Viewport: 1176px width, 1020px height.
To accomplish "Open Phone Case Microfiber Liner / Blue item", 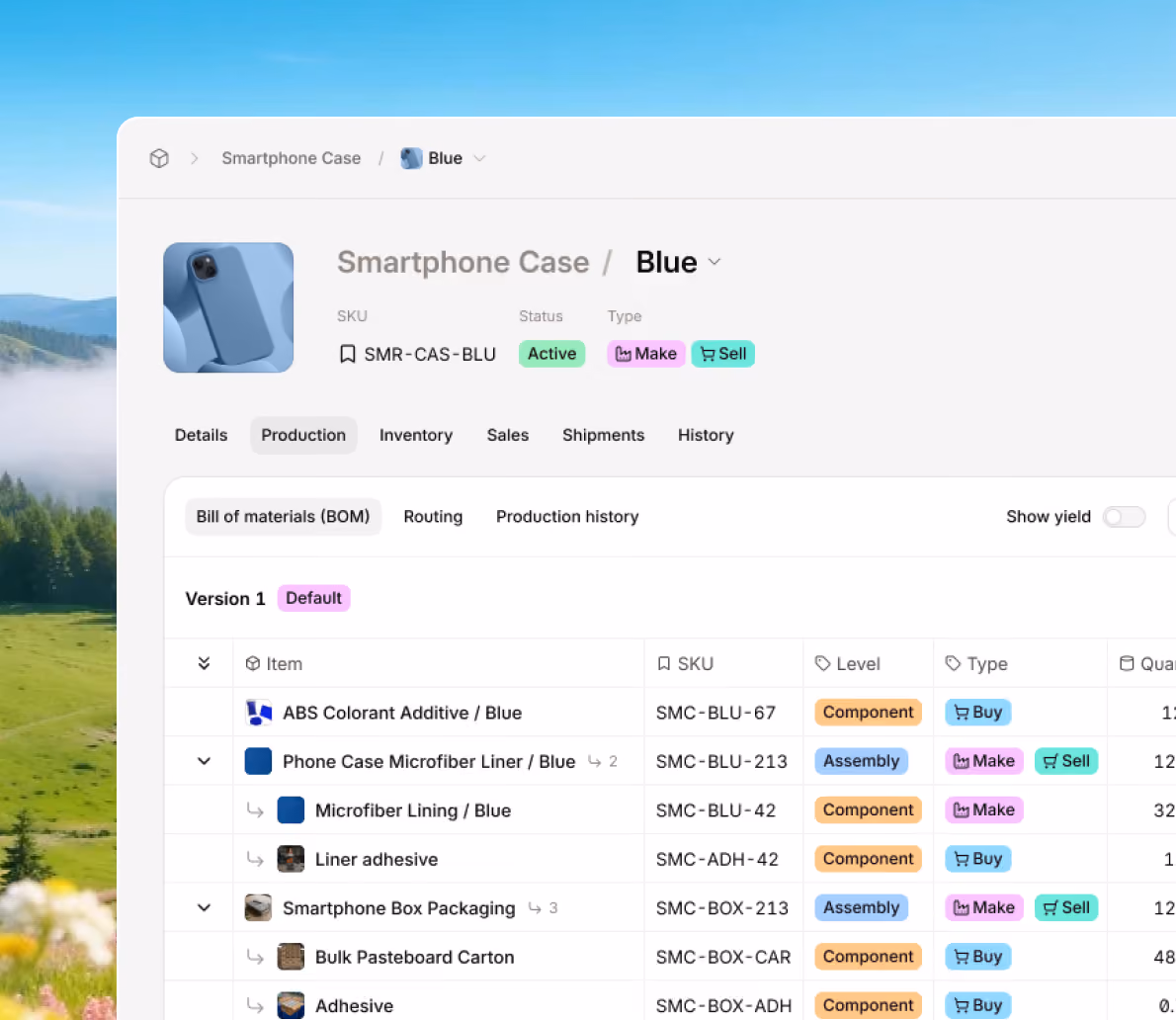I will pyautogui.click(x=429, y=761).
